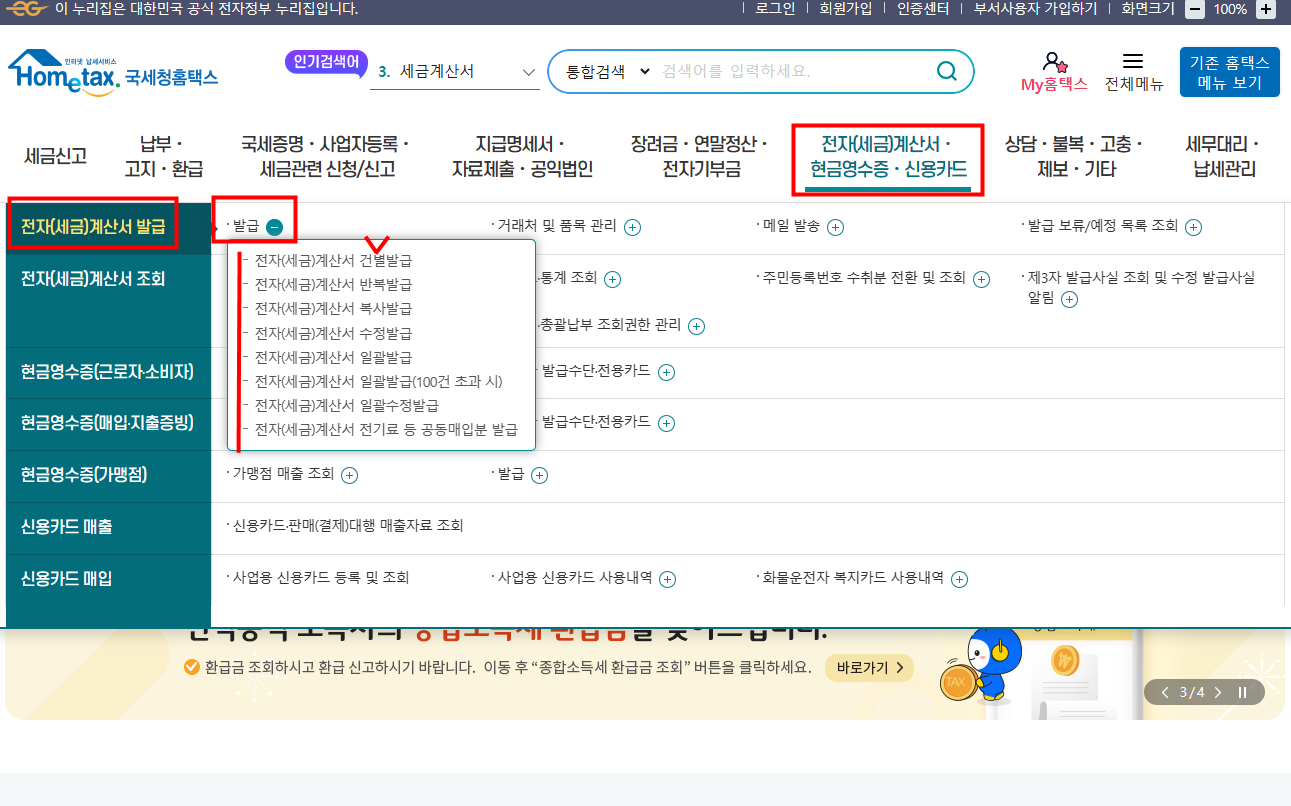The image size is (1291, 806).
Task: Choose 전자(세금)계산서 반복발급
Action: tap(333, 284)
